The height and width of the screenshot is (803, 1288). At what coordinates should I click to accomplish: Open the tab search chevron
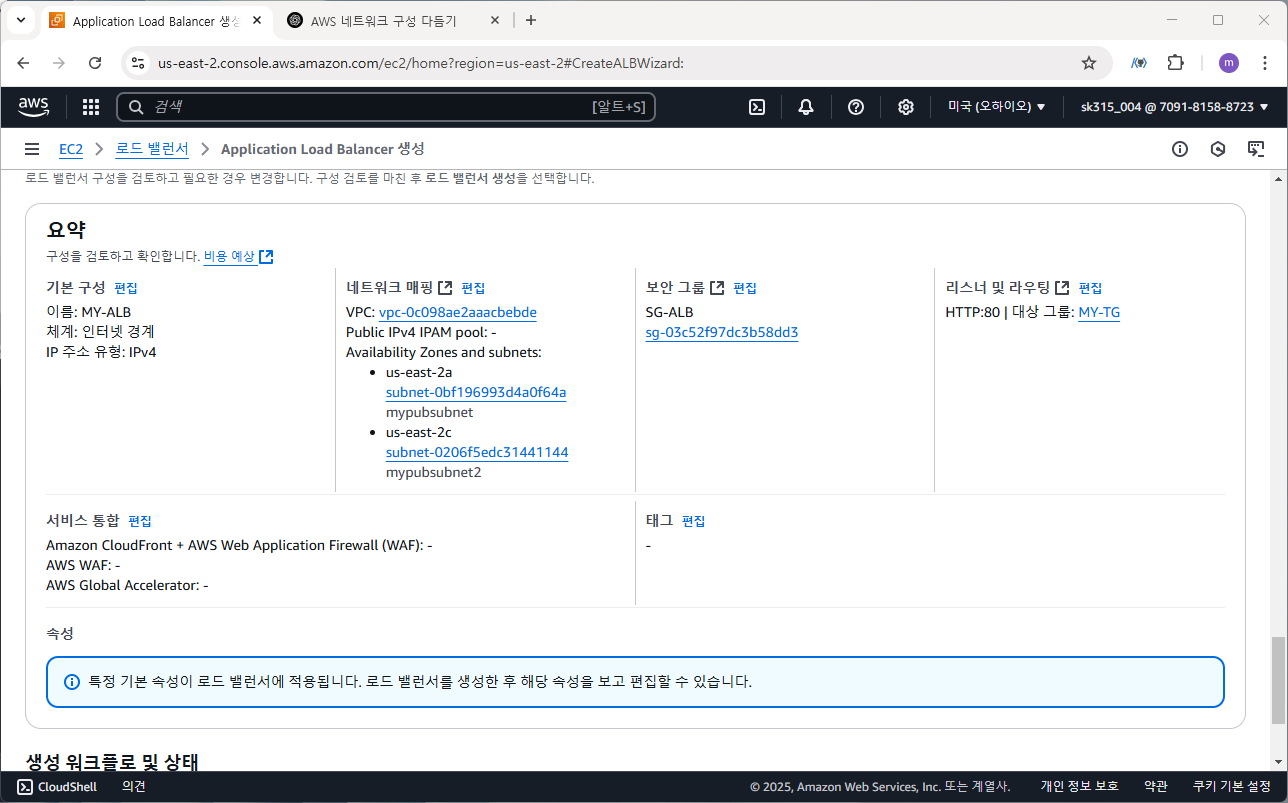[x=20, y=20]
